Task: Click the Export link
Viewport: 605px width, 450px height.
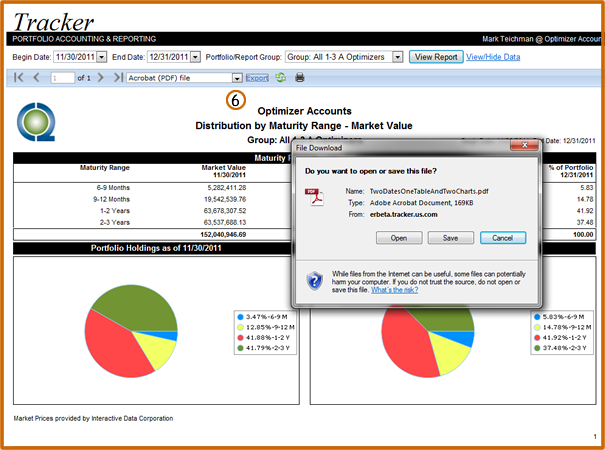Action: [x=257, y=78]
